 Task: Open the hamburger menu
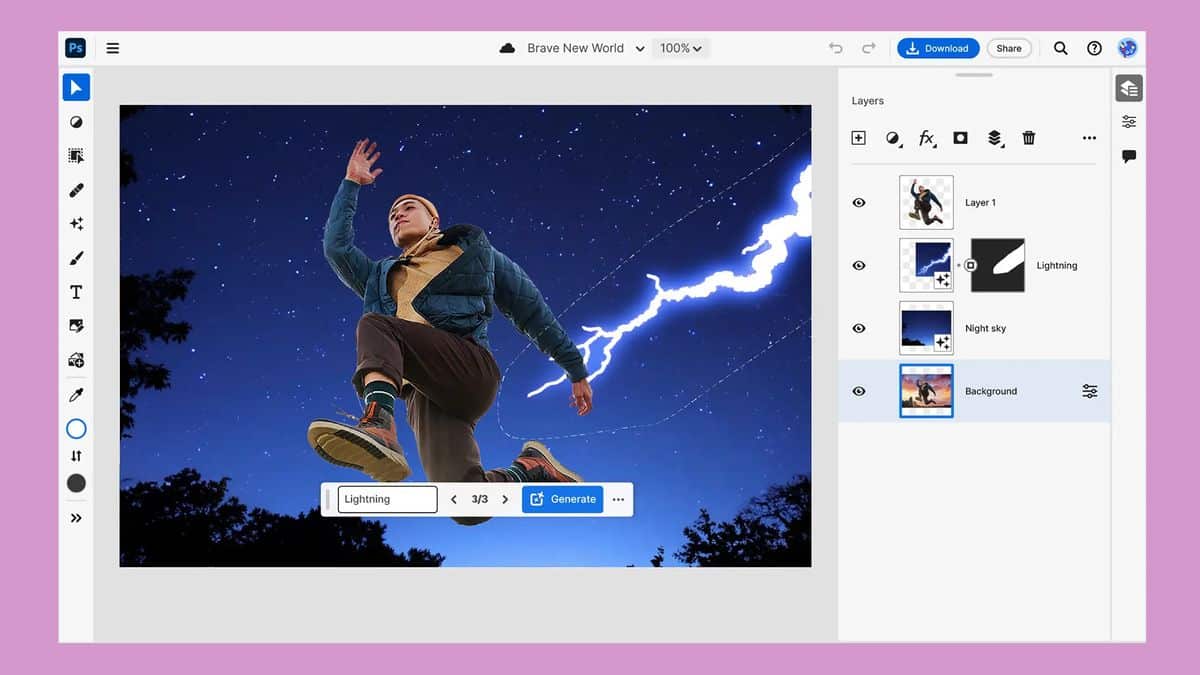(x=113, y=47)
